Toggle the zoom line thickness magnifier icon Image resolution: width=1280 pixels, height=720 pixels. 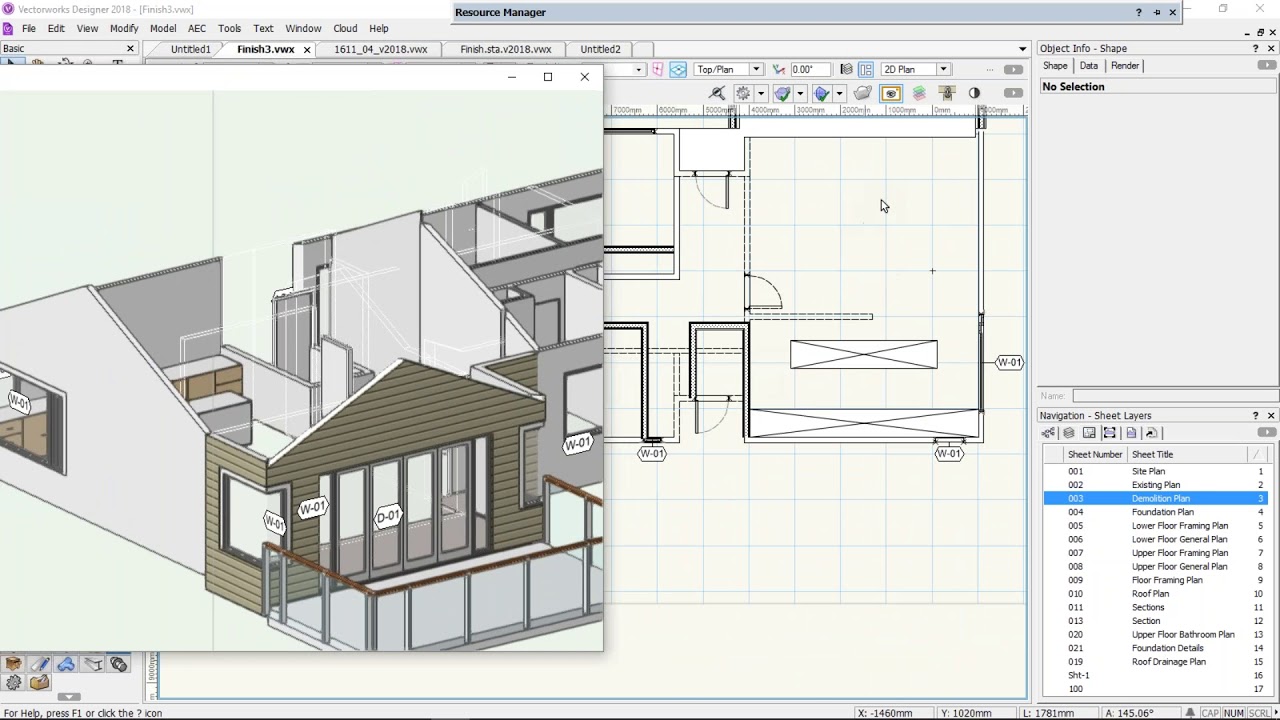tap(716, 92)
